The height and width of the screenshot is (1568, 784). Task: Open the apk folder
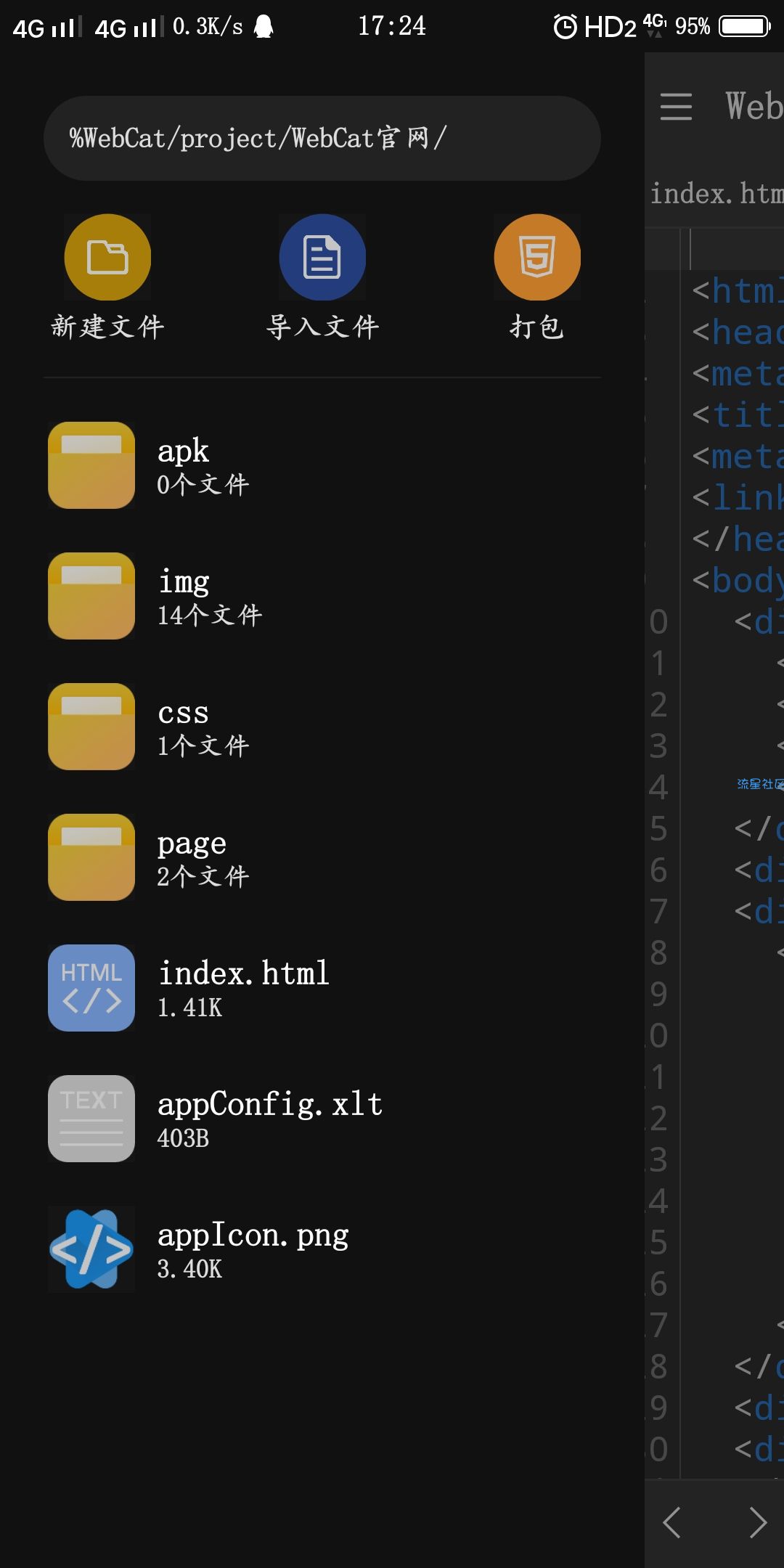(91, 465)
